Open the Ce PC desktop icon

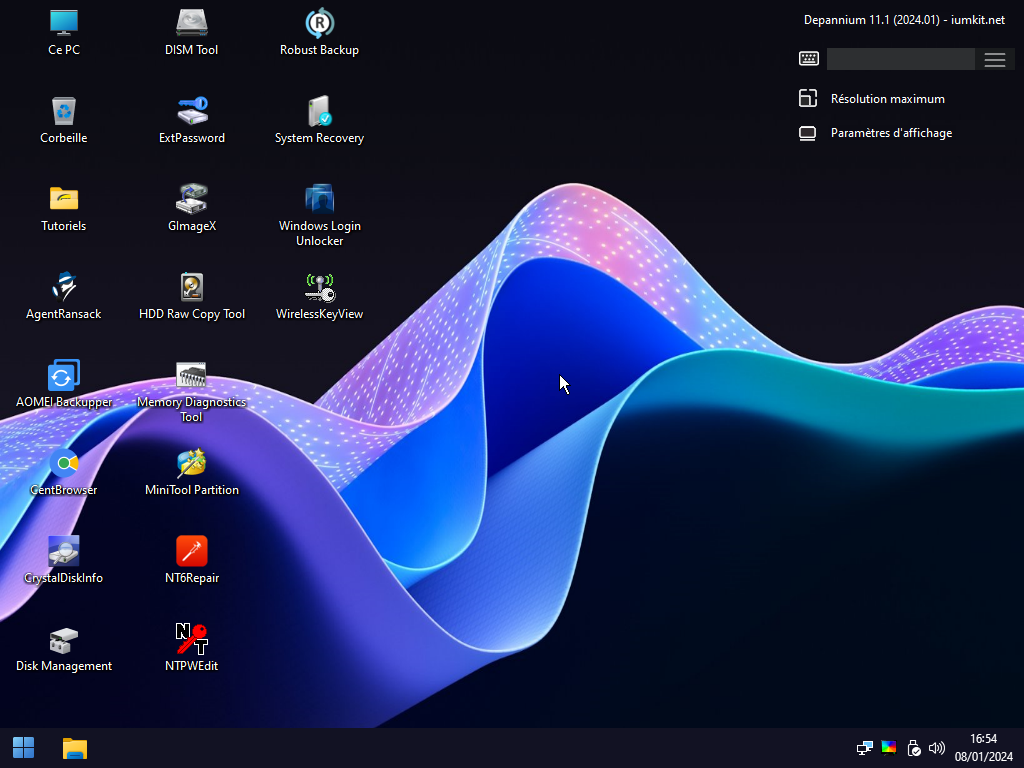pos(64,31)
